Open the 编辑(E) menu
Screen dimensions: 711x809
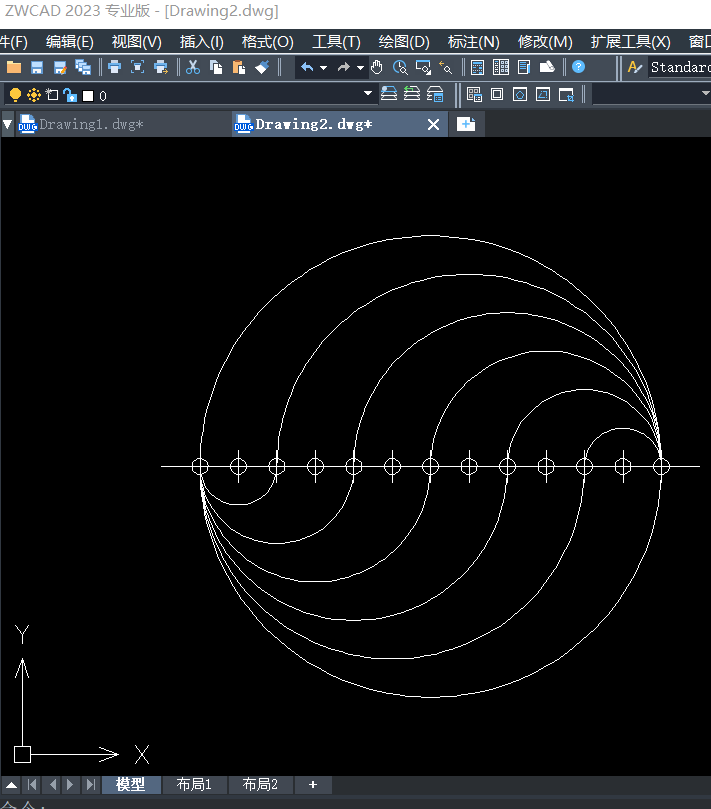click(x=70, y=42)
